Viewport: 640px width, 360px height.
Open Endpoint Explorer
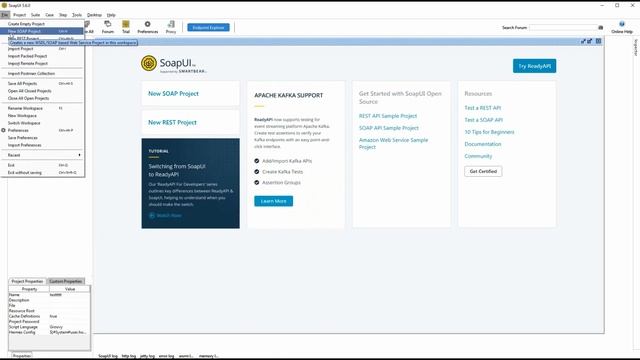(208, 27)
